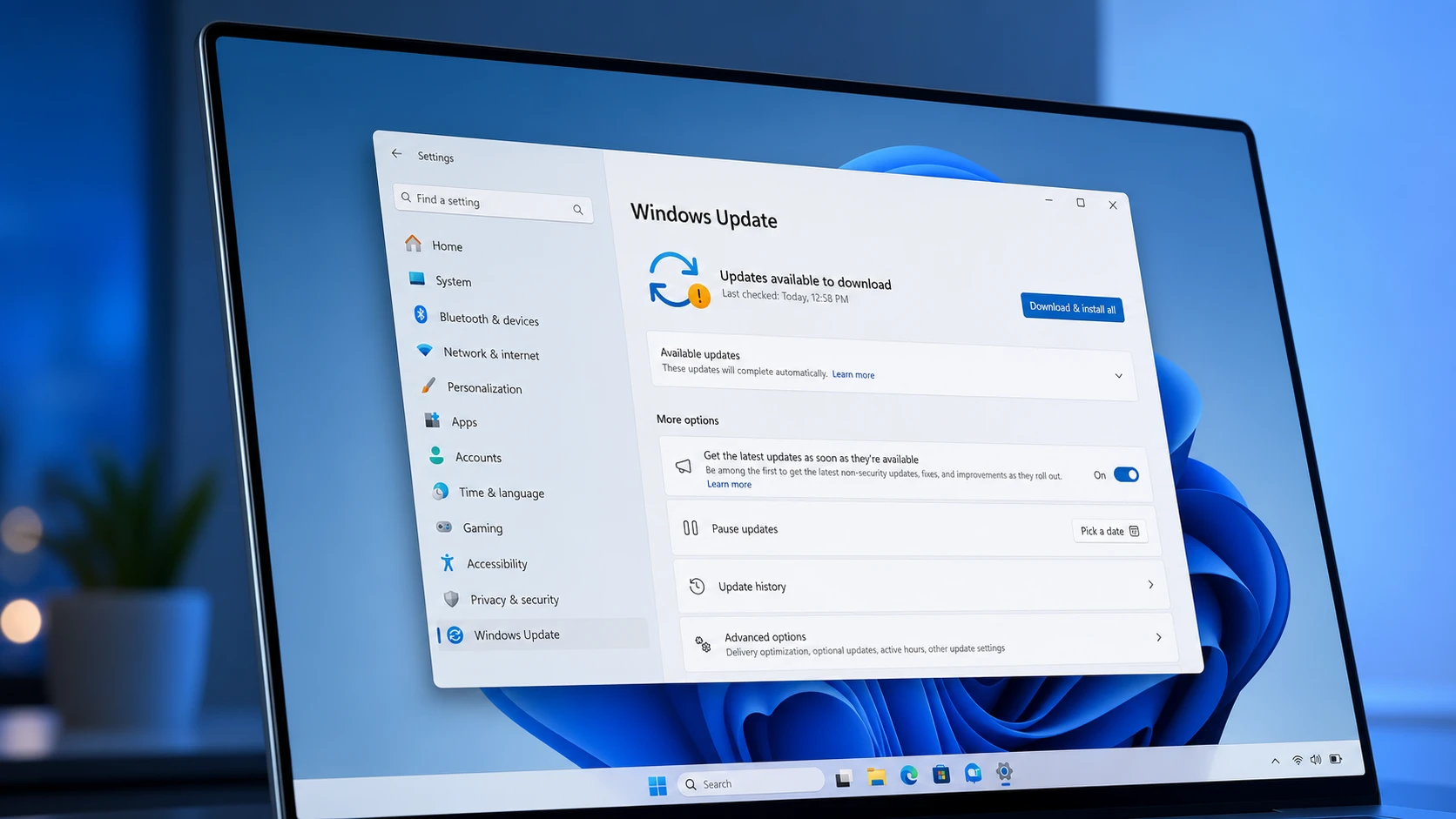The width and height of the screenshot is (1456, 819).
Task: Click the Advanced options label
Action: (765, 637)
